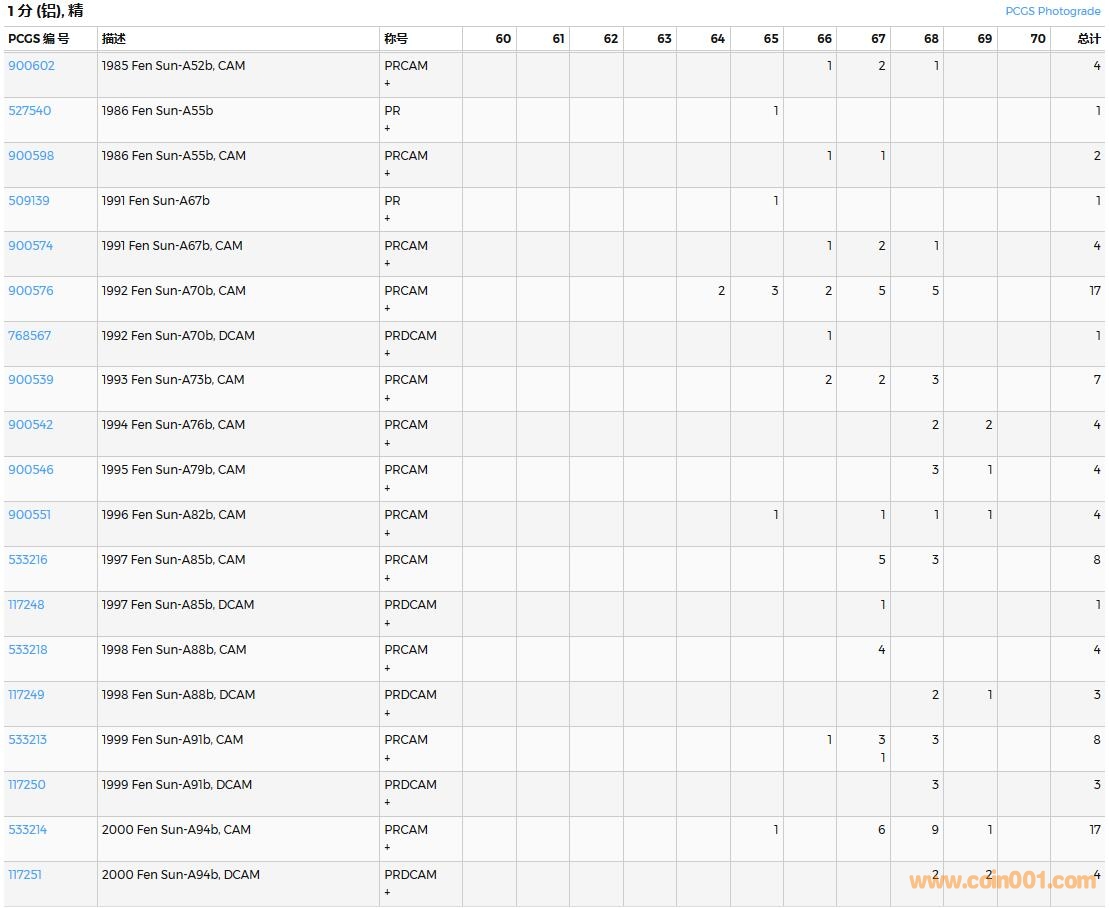The height and width of the screenshot is (908, 1109).
Task: Click the 描述 column header
Action: (x=113, y=39)
